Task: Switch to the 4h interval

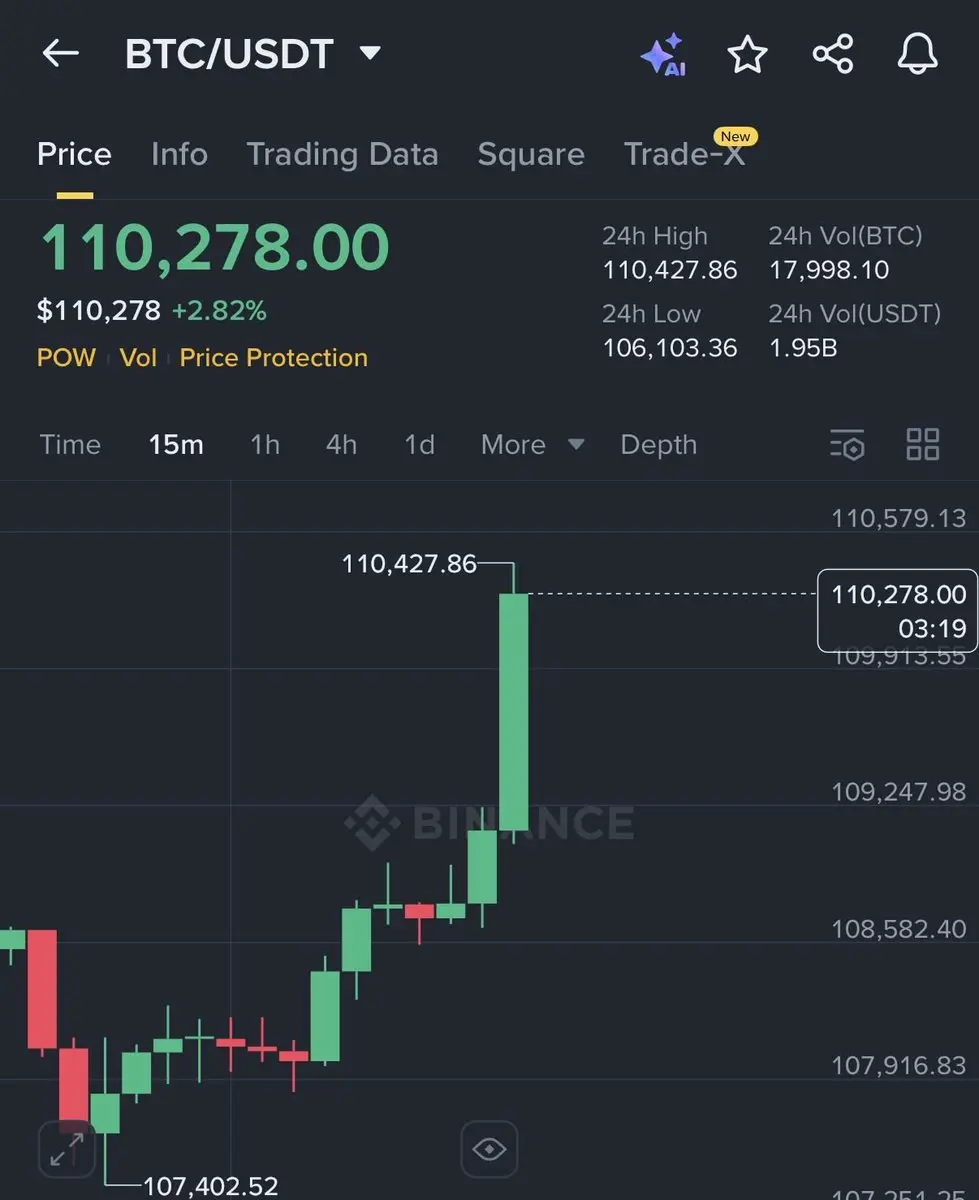Action: pyautogui.click(x=341, y=445)
